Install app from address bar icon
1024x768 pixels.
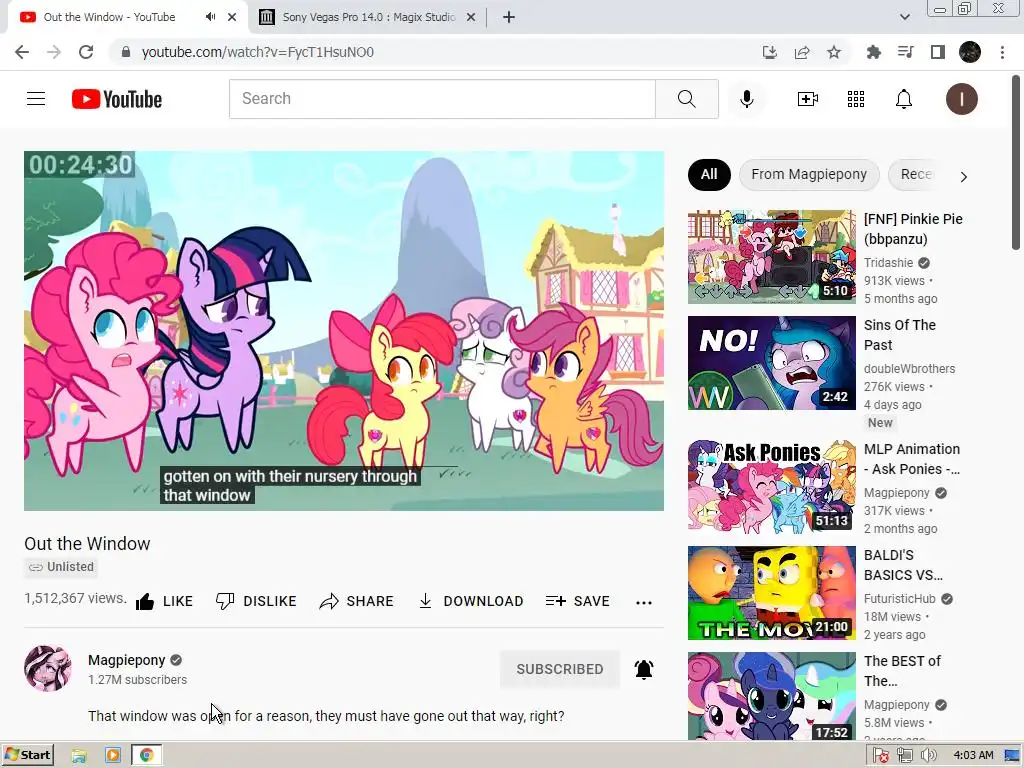click(x=770, y=52)
